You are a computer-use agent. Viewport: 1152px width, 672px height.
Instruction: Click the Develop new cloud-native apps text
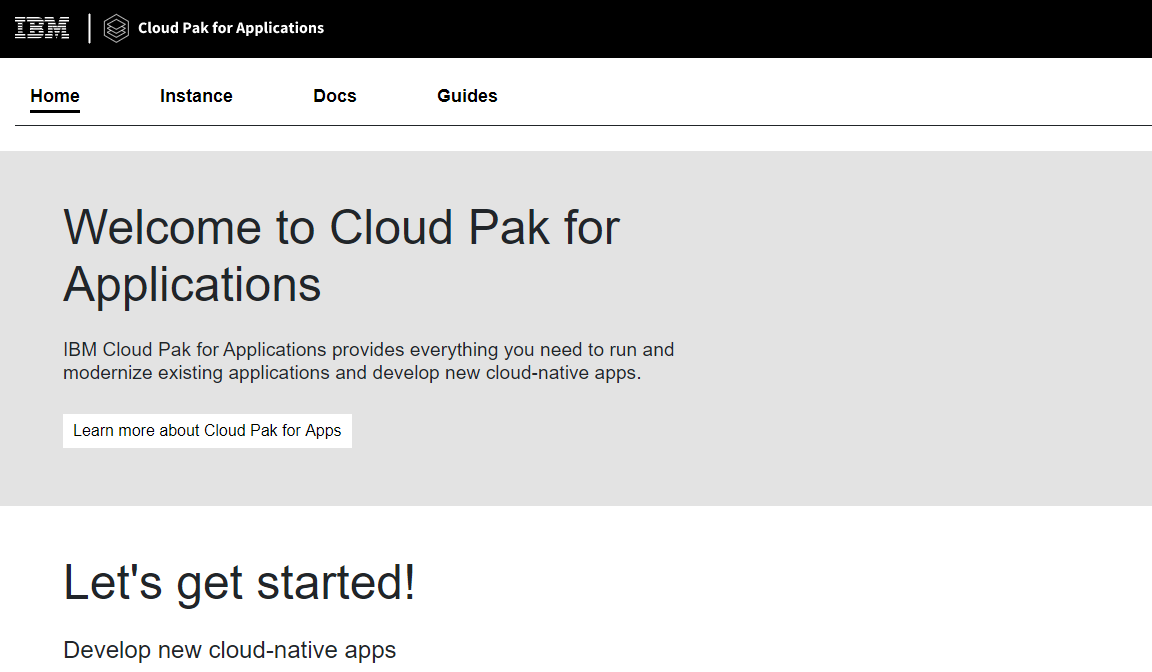[x=230, y=650]
